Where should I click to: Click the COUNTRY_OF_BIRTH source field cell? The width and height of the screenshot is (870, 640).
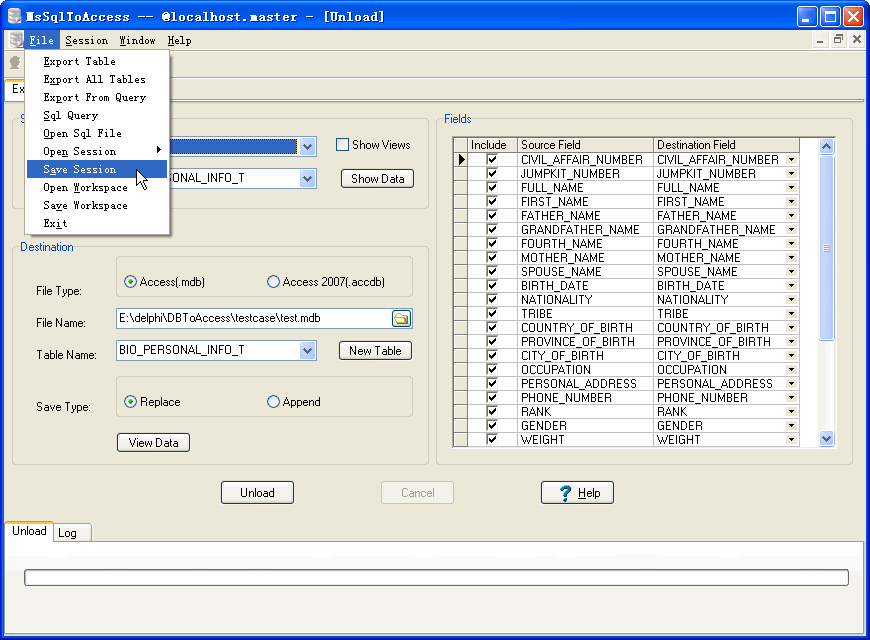[585, 327]
